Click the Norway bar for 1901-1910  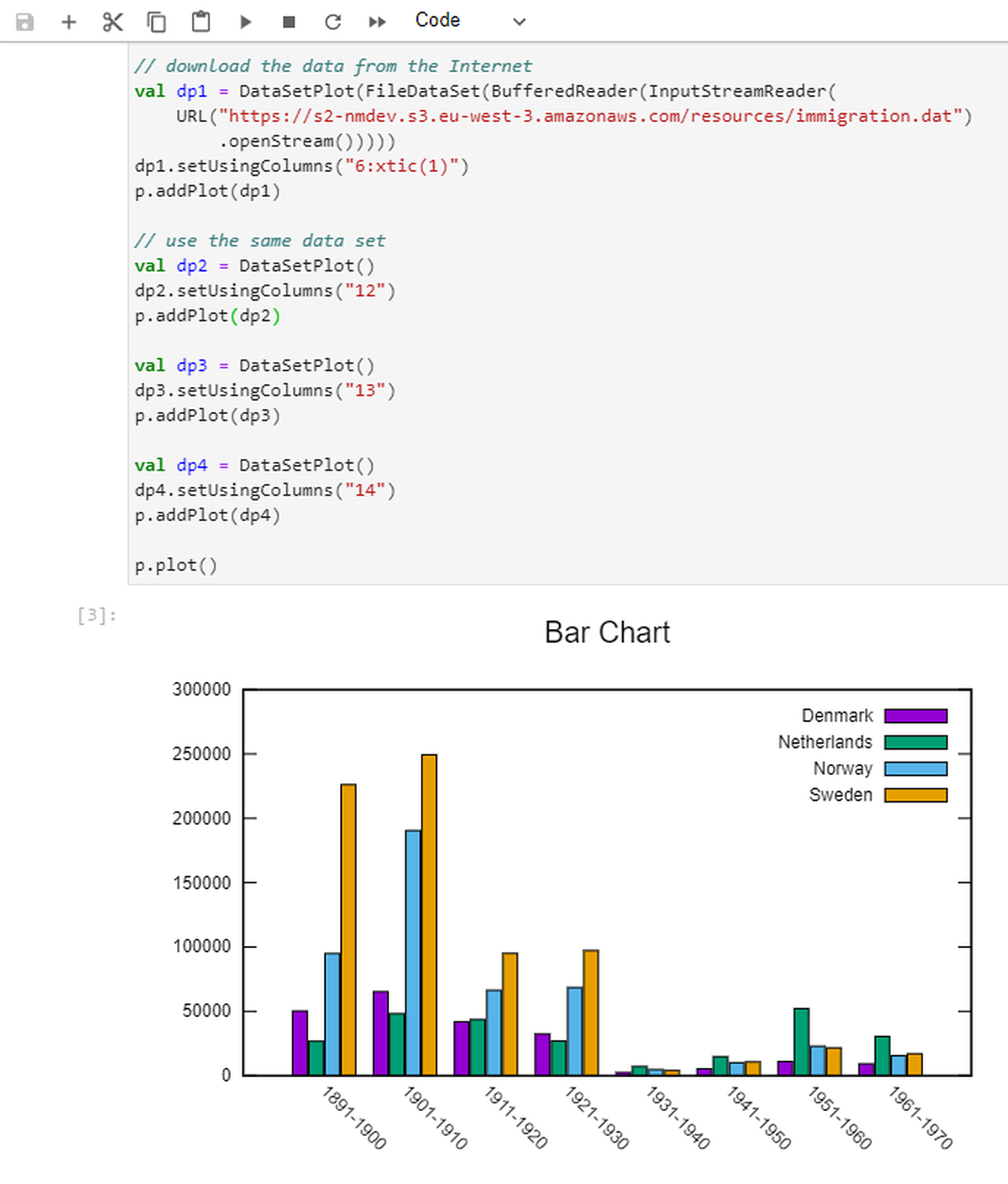click(x=413, y=953)
